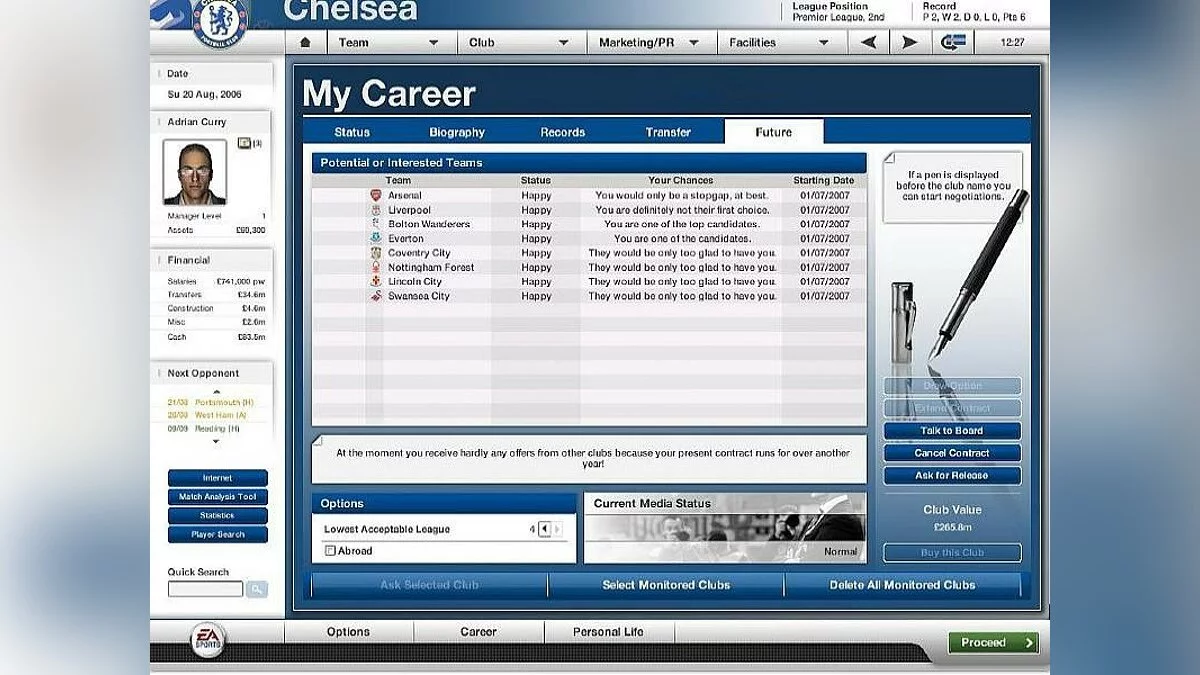Click the Buy this Club button

952,553
